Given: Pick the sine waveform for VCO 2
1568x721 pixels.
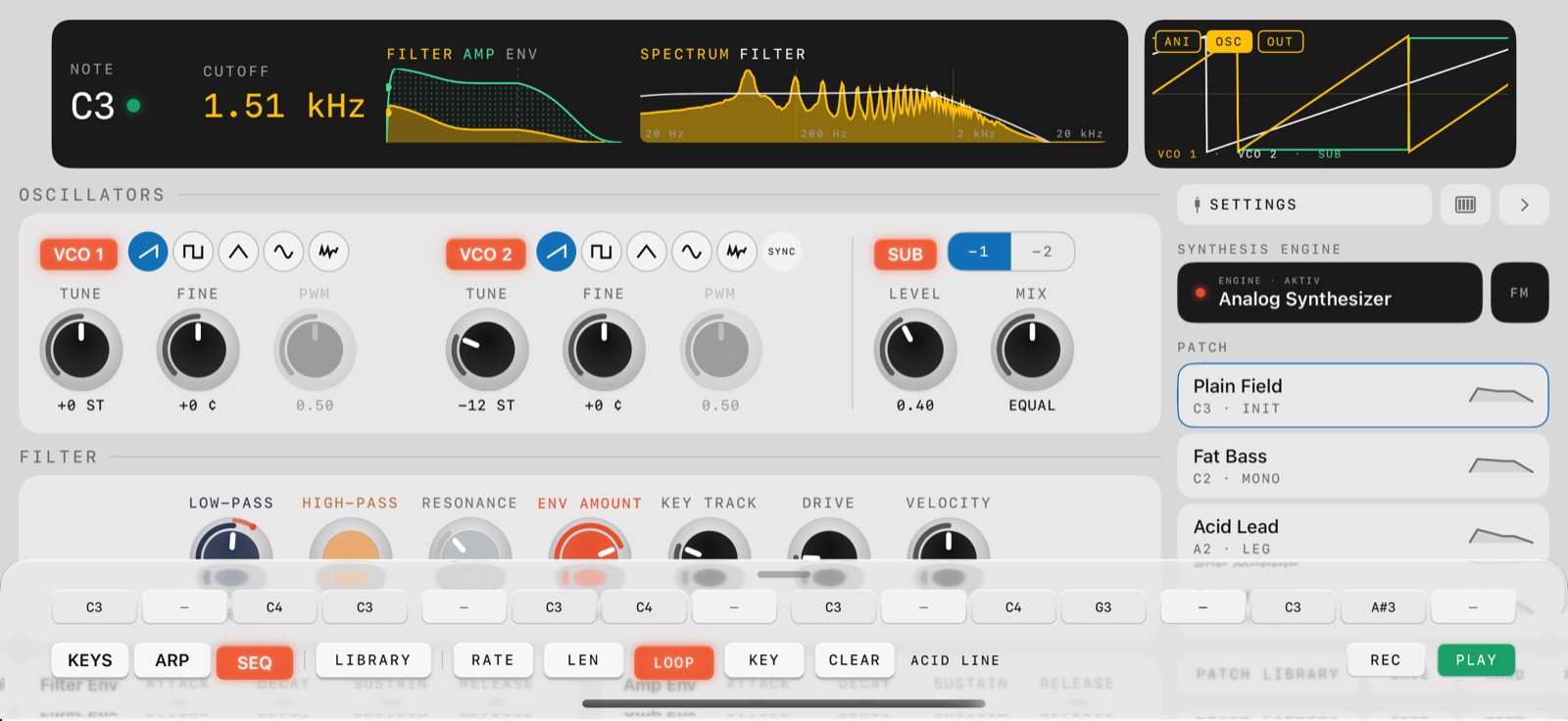Looking at the screenshot, I should click(x=691, y=252).
